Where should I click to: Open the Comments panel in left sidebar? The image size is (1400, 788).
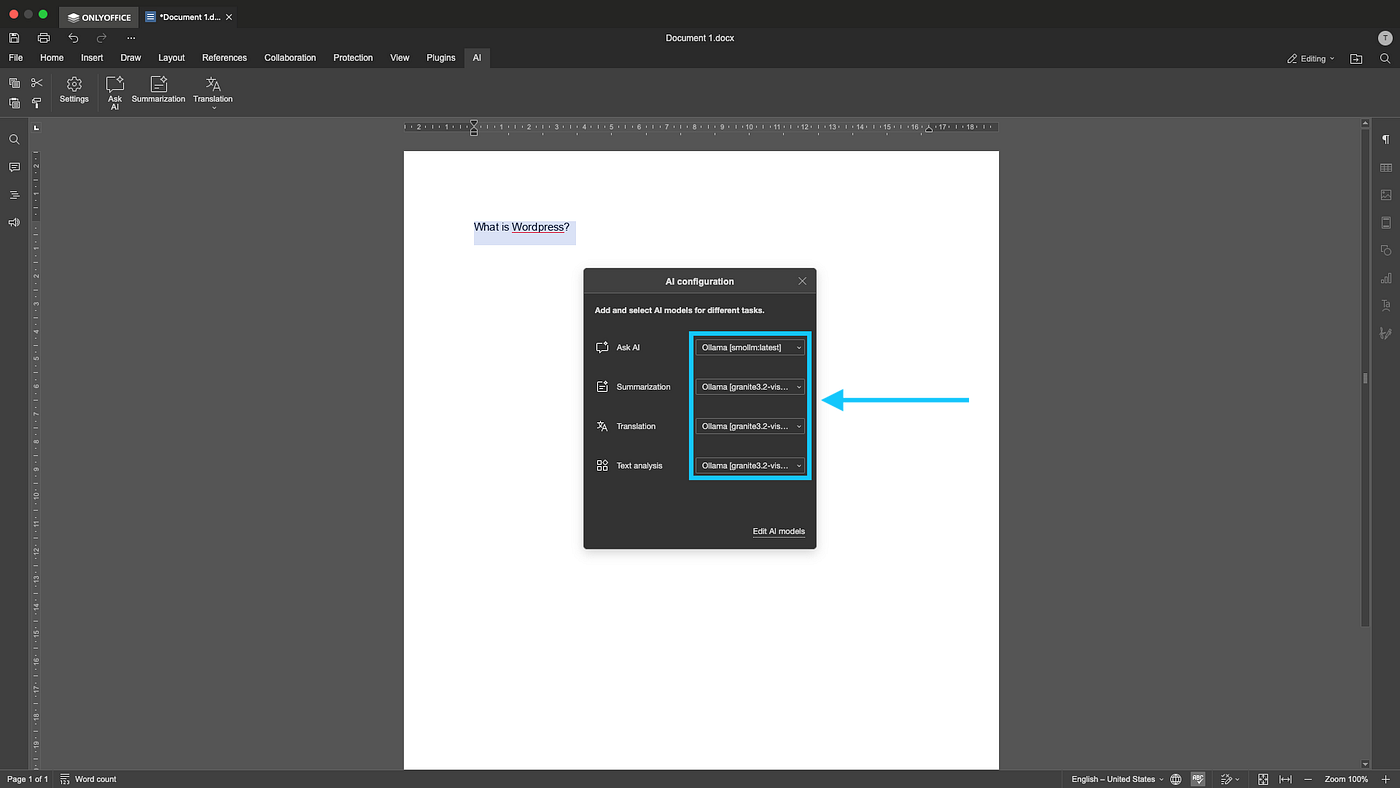click(14, 167)
